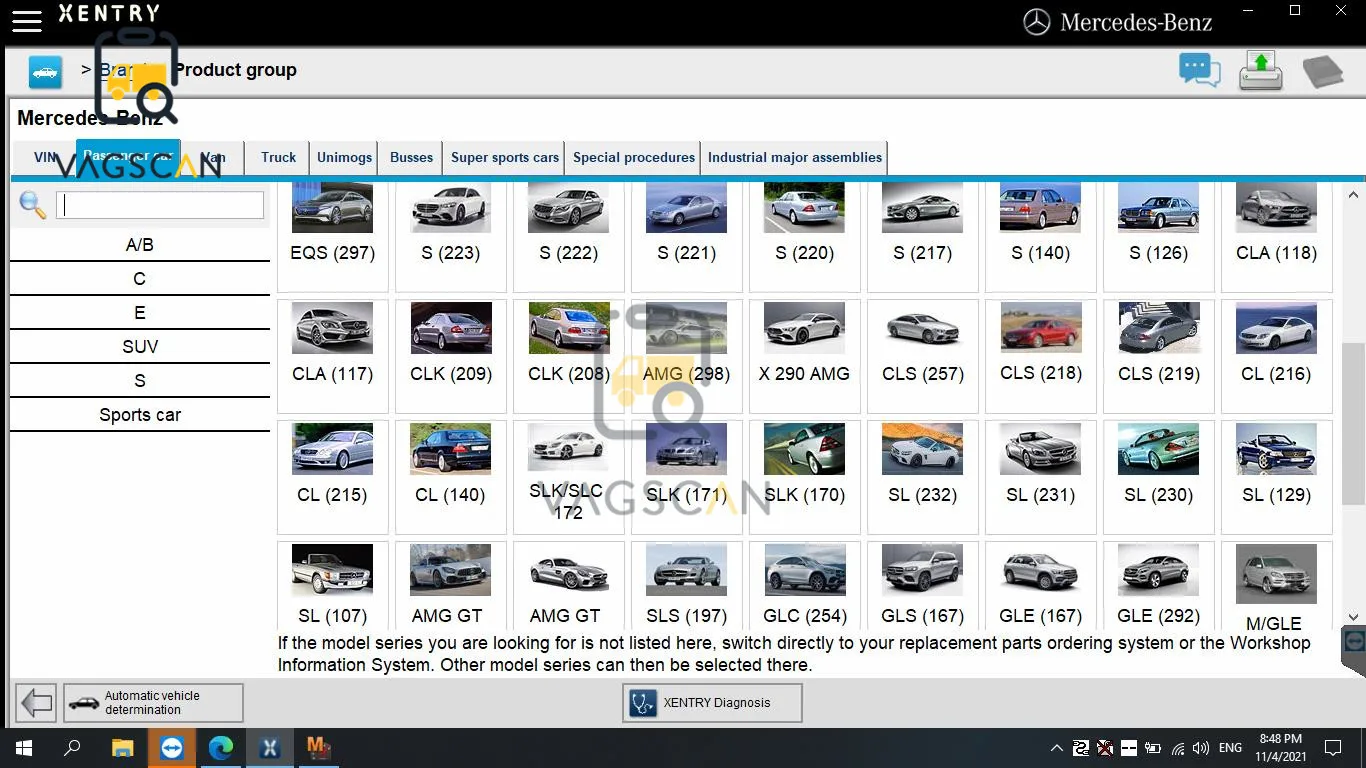Launch File Explorer from the taskbar
Screen dimensions: 1366x768
pos(122,748)
